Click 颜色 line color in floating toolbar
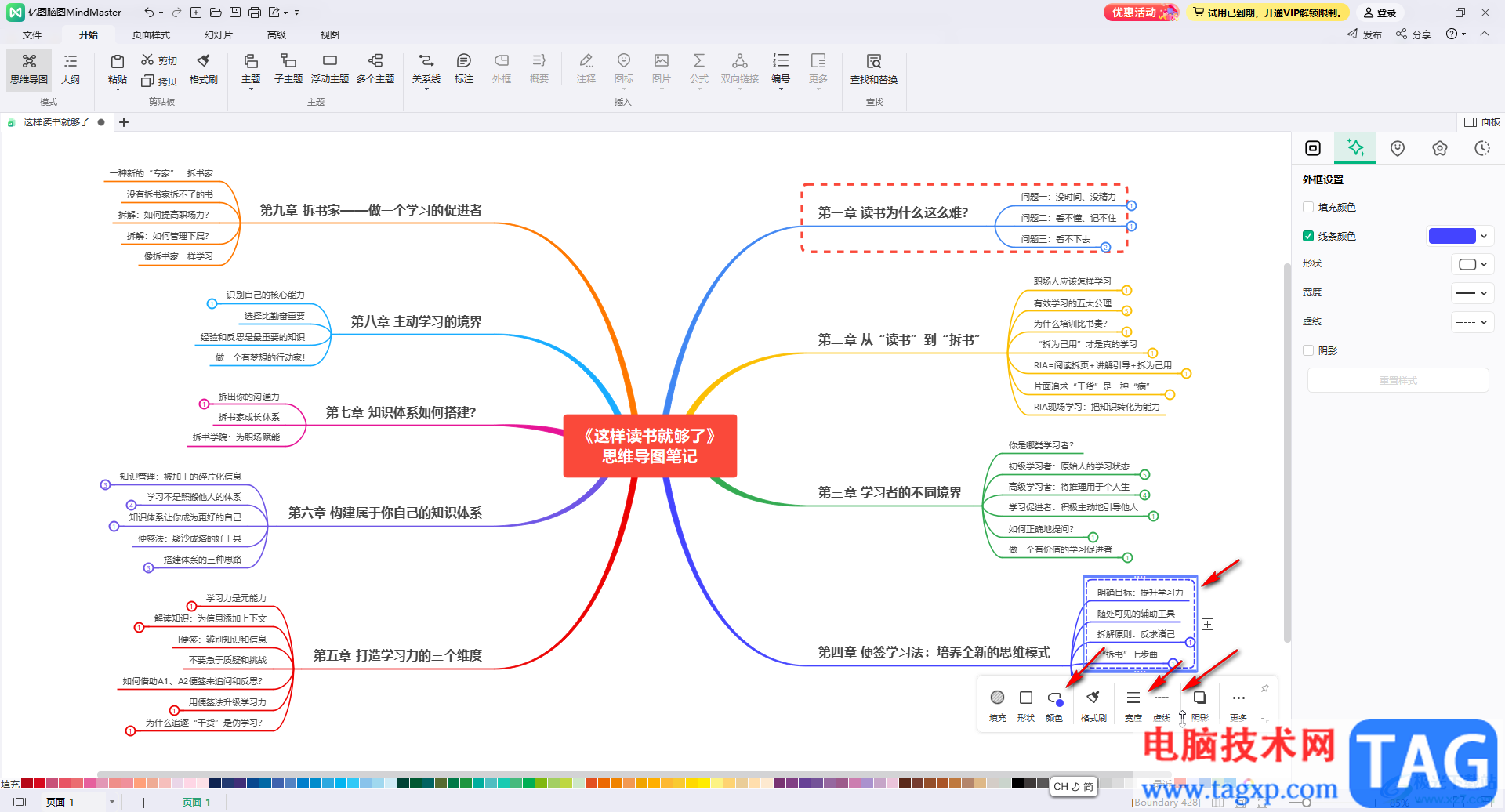The height and width of the screenshot is (812, 1505). (1054, 705)
